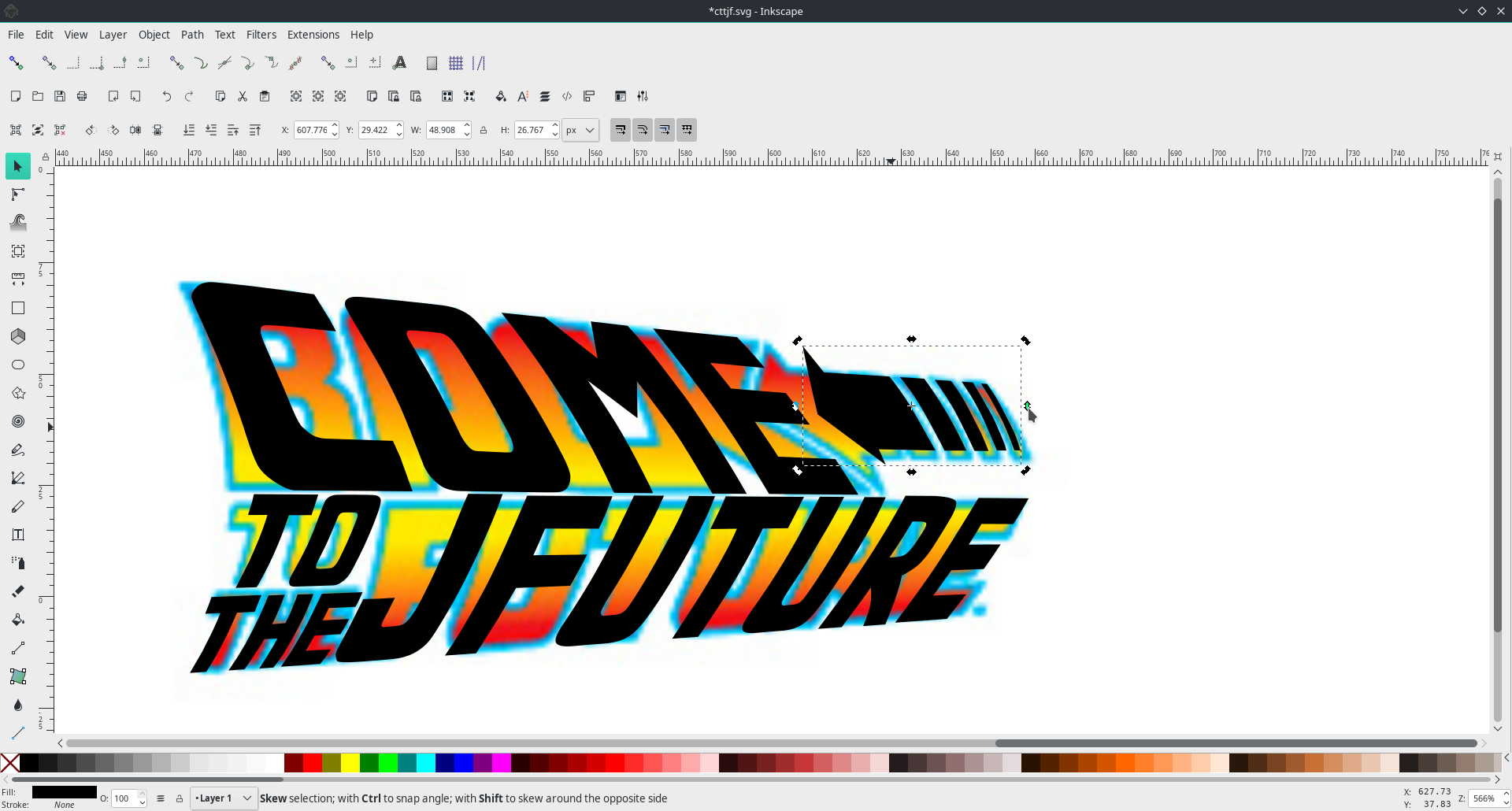
Task: Open the Layer 1 layer dropdown
Action: coord(224,798)
